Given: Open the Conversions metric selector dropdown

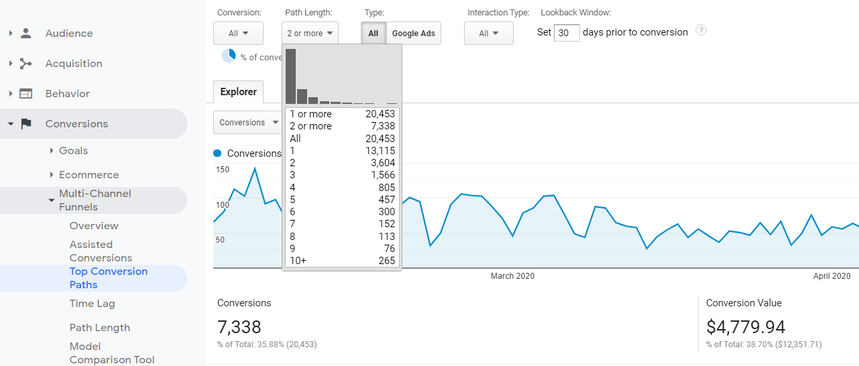Looking at the screenshot, I should [248, 123].
